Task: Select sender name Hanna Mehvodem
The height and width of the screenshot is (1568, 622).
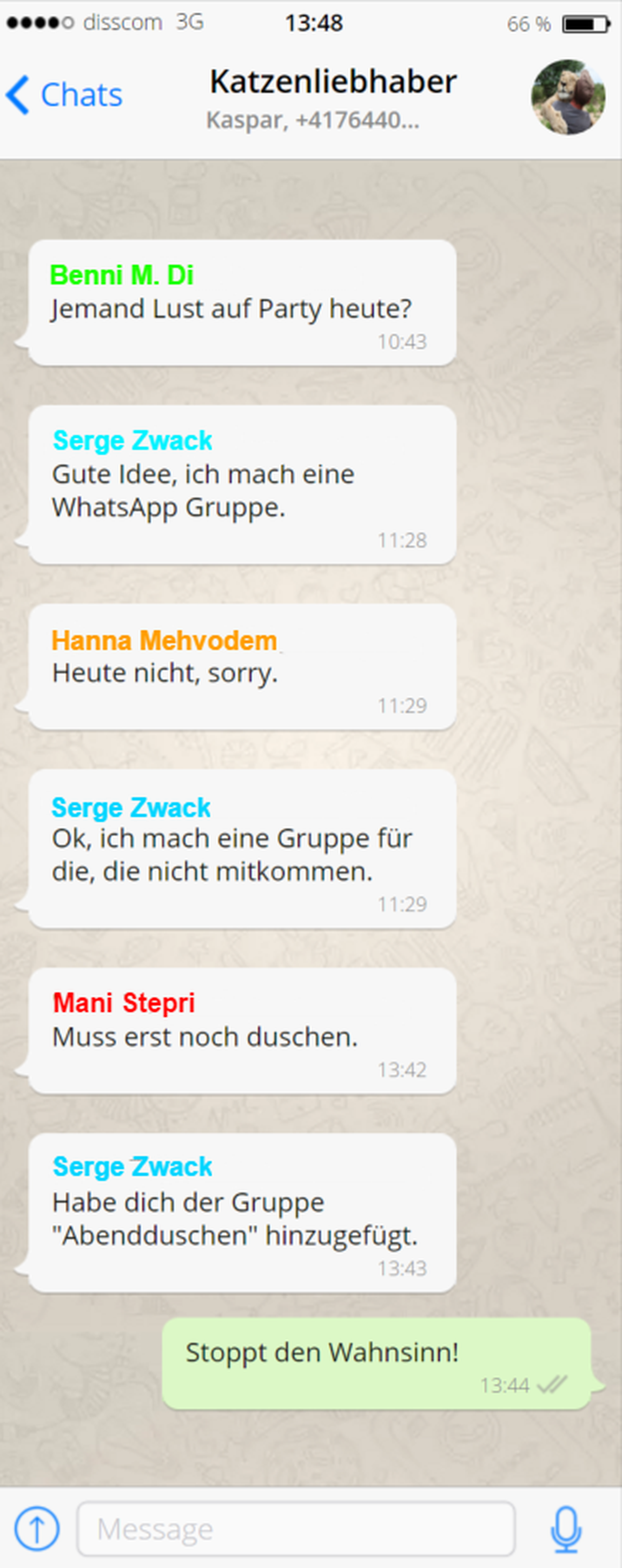Action: (164, 640)
